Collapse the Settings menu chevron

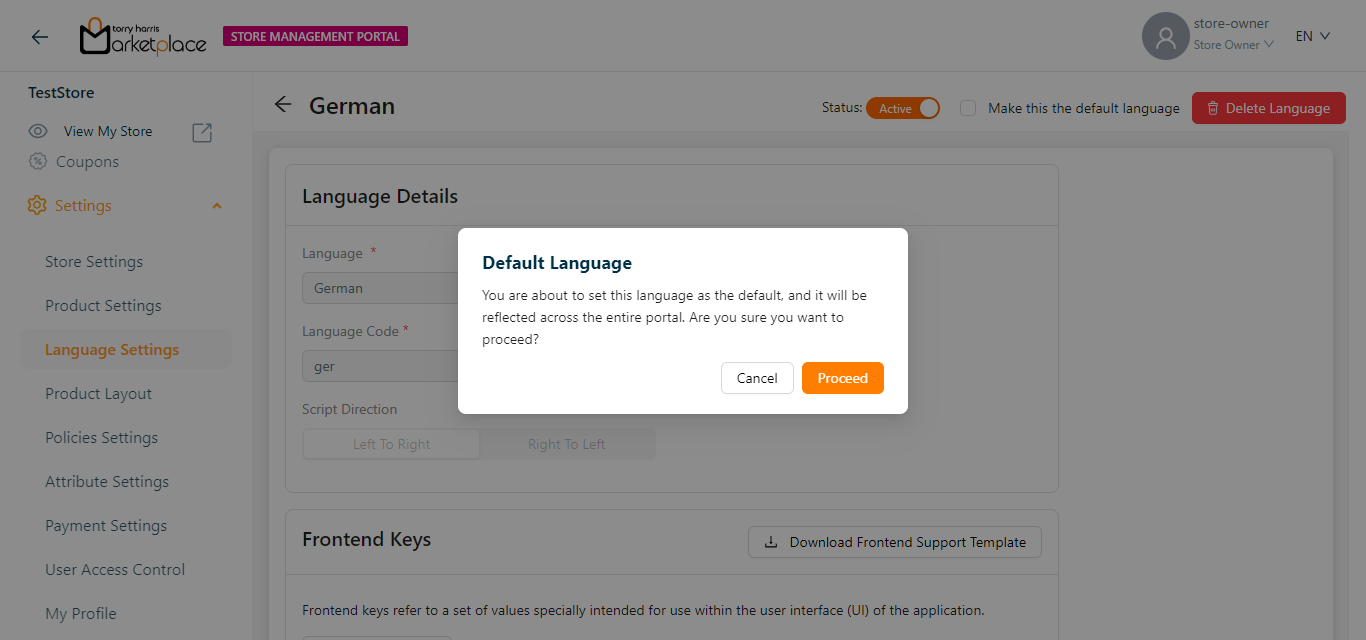pyautogui.click(x=217, y=206)
